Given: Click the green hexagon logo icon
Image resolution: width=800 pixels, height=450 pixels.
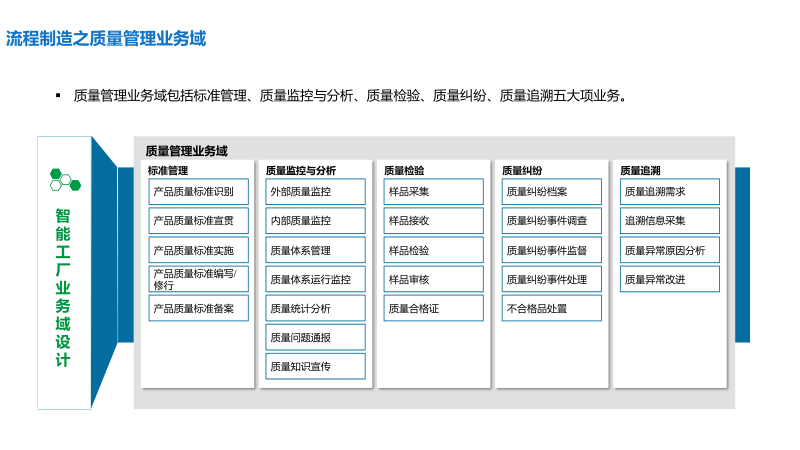Looking at the screenshot, I should [65, 180].
